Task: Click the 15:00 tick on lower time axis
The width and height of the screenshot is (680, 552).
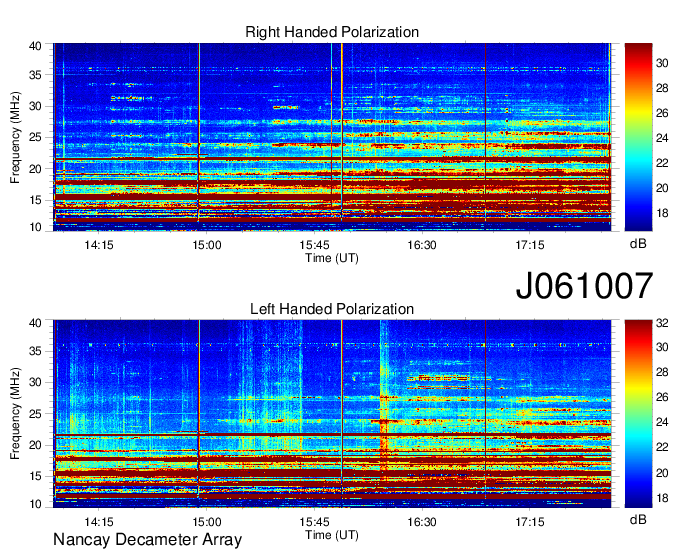Action: [x=207, y=522]
